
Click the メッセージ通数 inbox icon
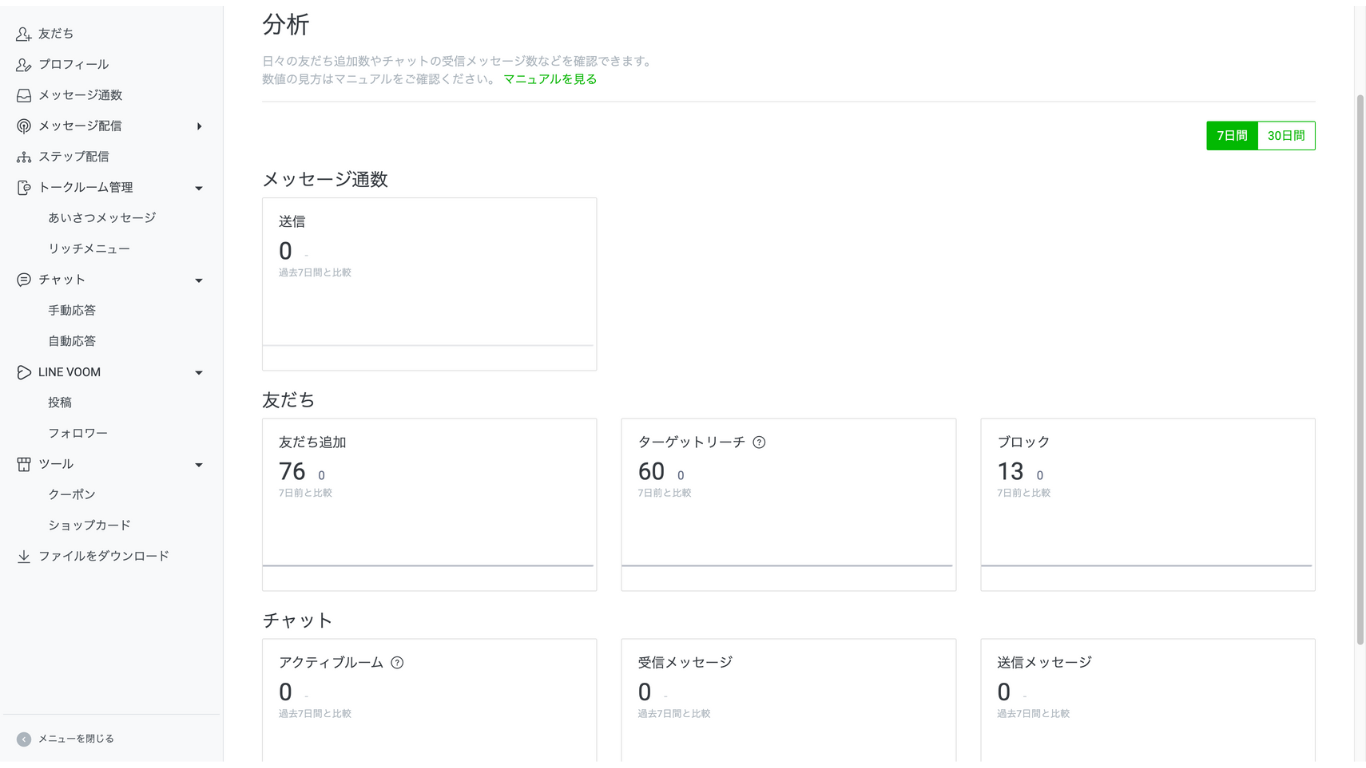(x=24, y=96)
